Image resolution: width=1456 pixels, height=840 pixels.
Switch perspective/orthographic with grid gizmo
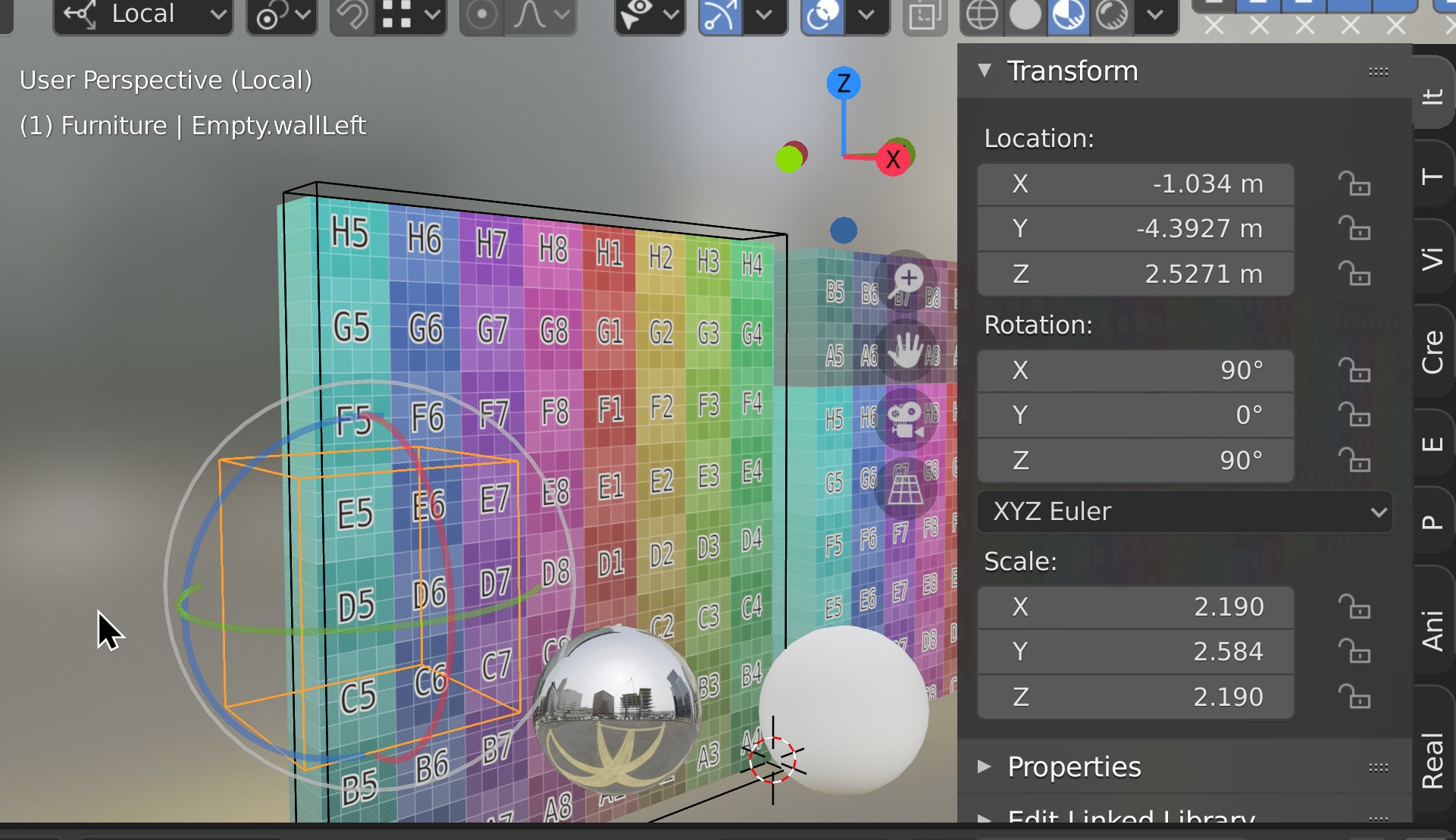pyautogui.click(x=905, y=488)
